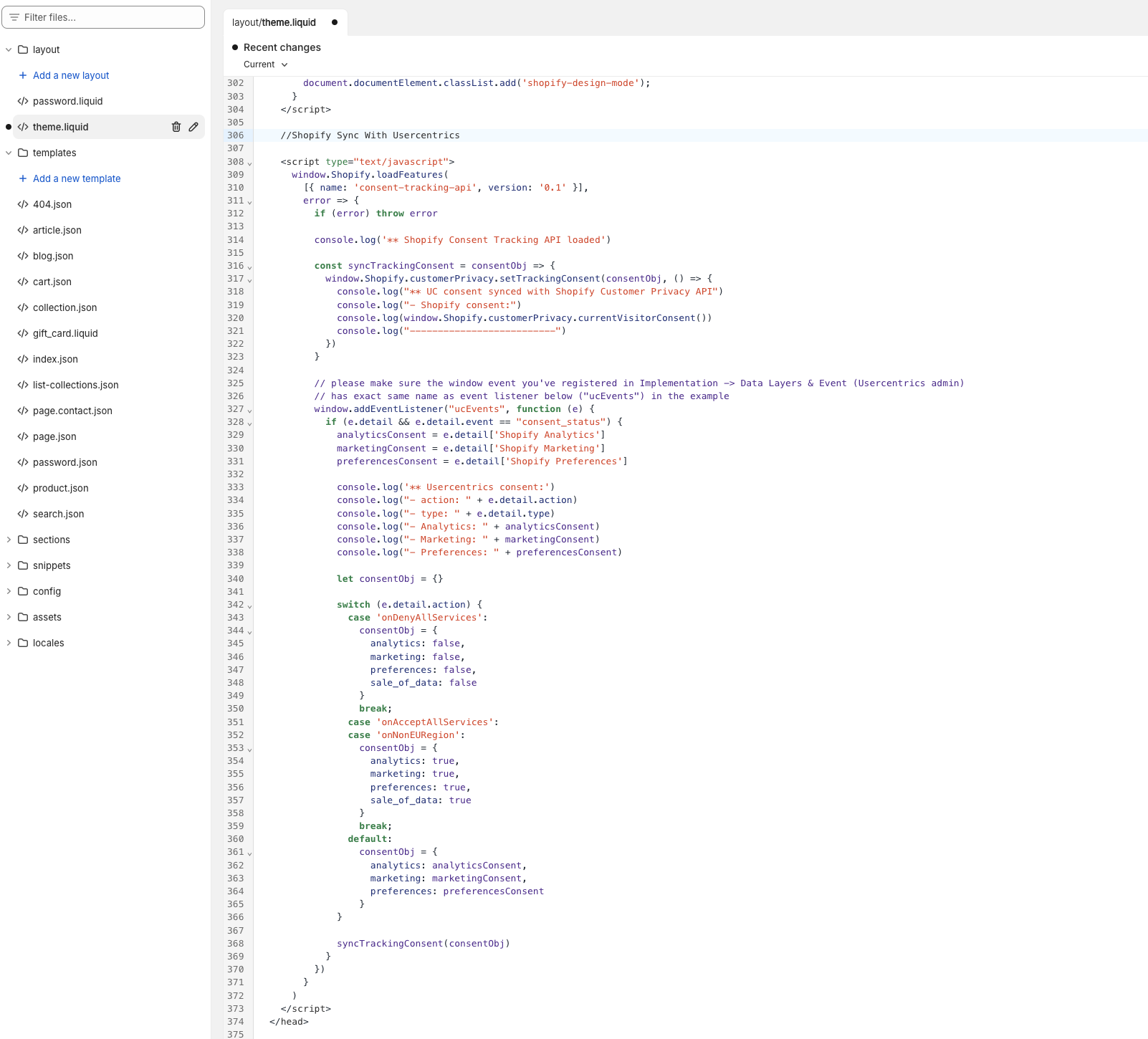The image size is (1148, 1039).
Task: Click the code icon next to password.liquid
Action: [x=23, y=101]
